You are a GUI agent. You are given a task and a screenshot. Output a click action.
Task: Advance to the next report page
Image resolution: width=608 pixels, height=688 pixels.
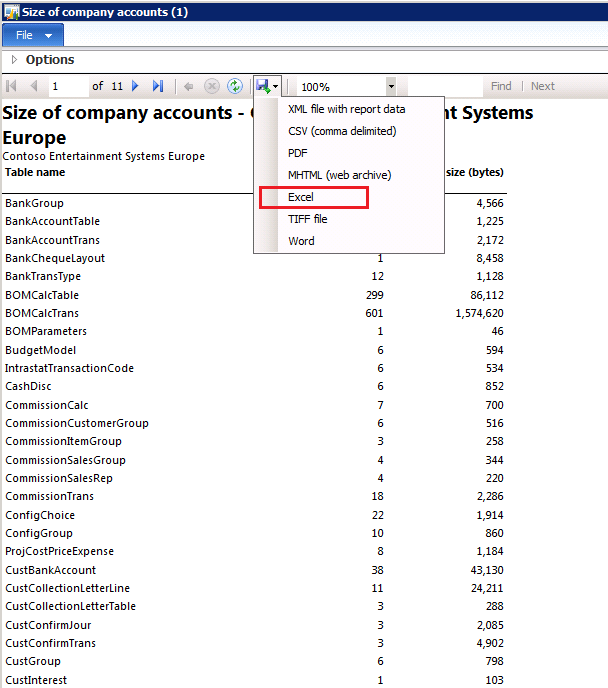point(136,87)
